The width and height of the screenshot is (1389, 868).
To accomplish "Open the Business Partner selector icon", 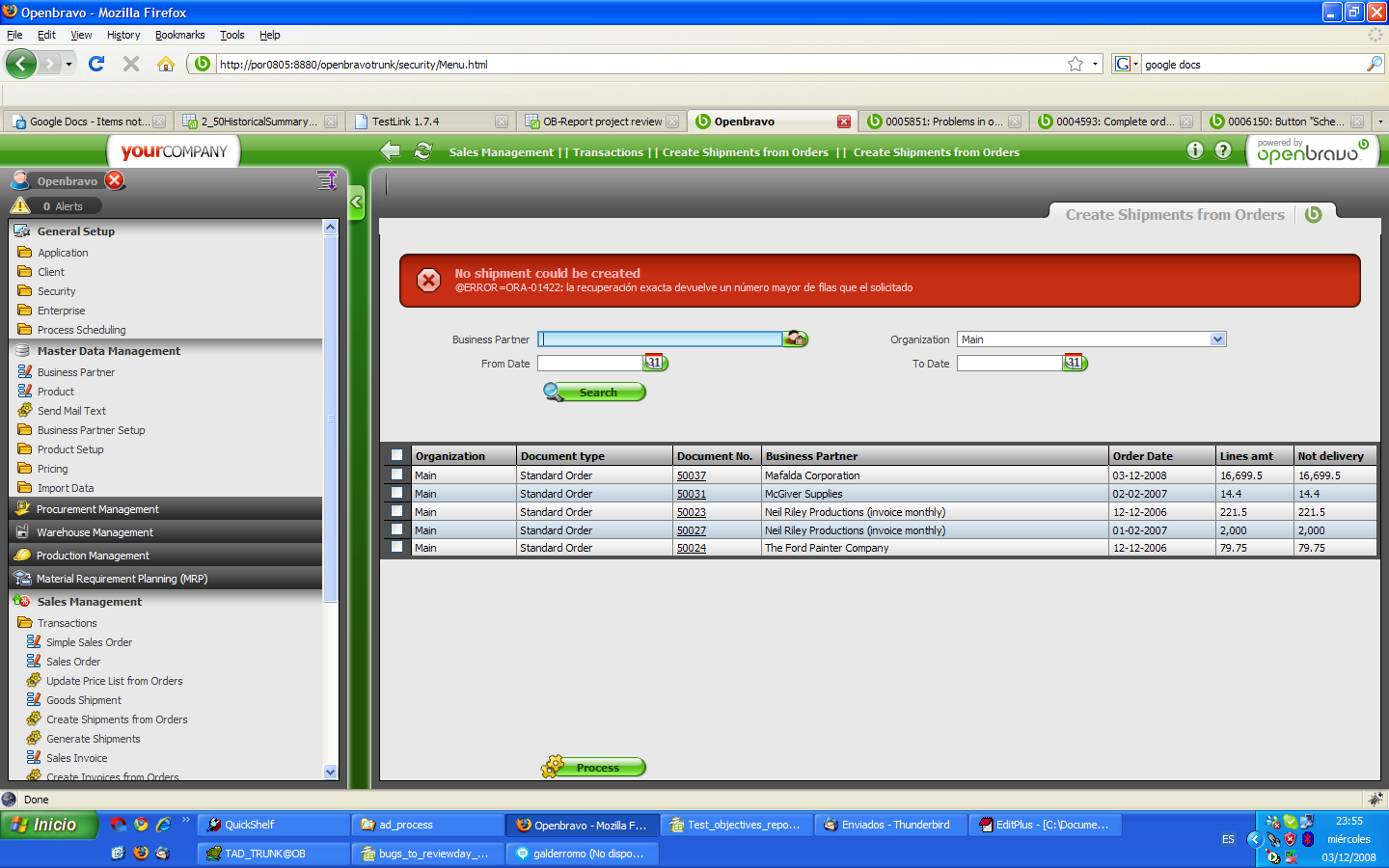I will point(796,339).
